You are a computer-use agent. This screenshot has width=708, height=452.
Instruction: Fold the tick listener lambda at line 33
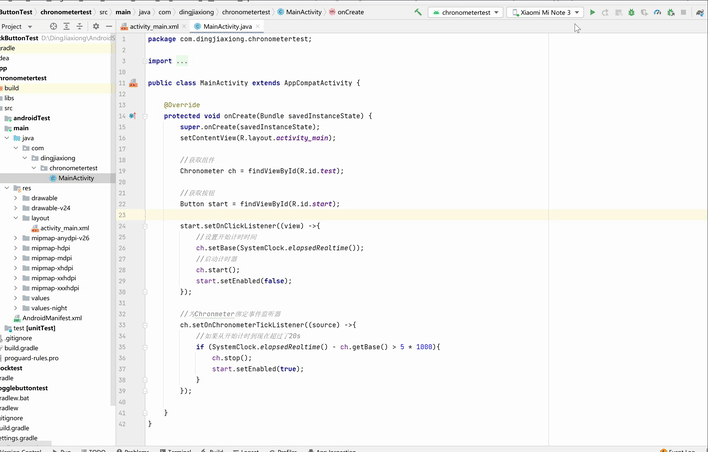pyautogui.click(x=145, y=325)
